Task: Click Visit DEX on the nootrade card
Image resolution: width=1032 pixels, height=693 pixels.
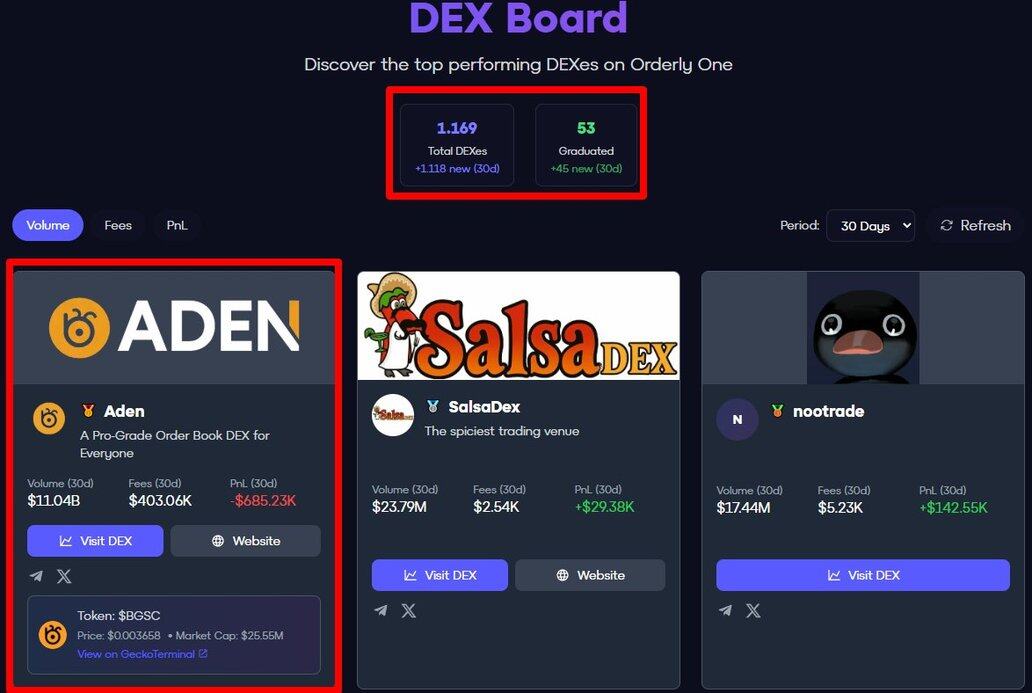Action: tap(863, 575)
